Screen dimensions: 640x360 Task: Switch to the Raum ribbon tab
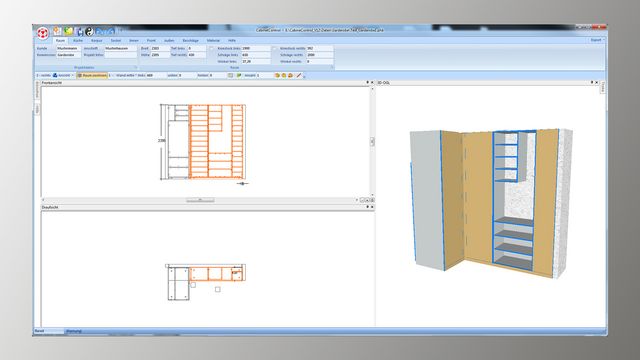[x=60, y=40]
